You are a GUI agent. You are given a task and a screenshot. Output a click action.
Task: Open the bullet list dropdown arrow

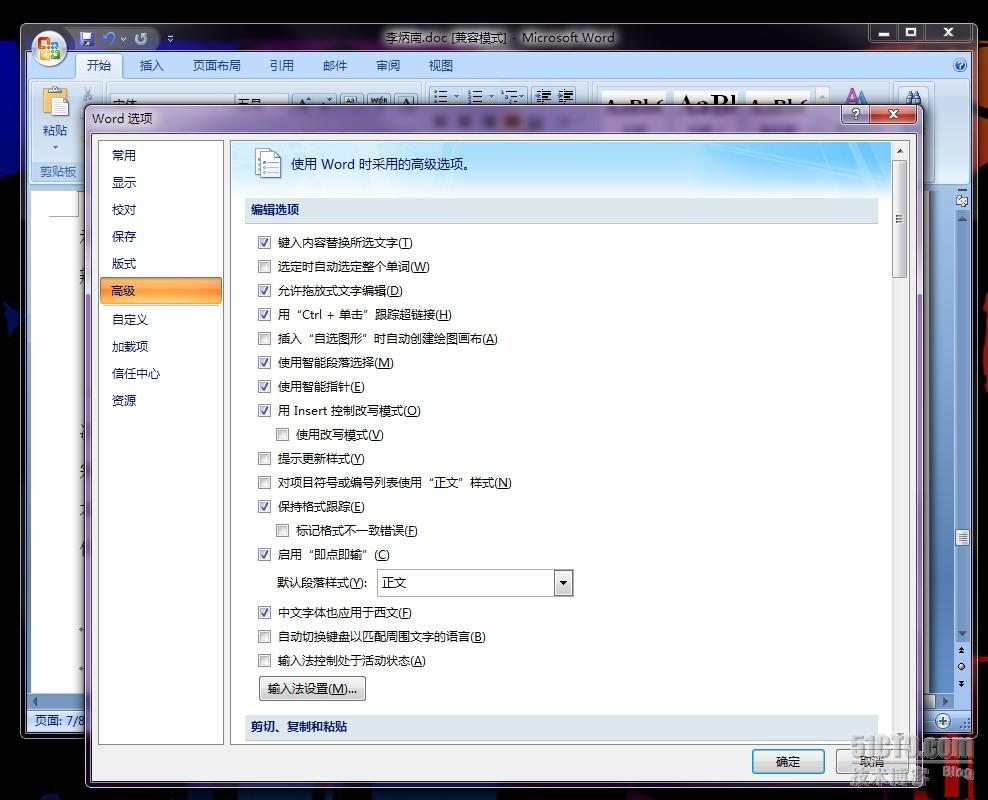(x=456, y=96)
